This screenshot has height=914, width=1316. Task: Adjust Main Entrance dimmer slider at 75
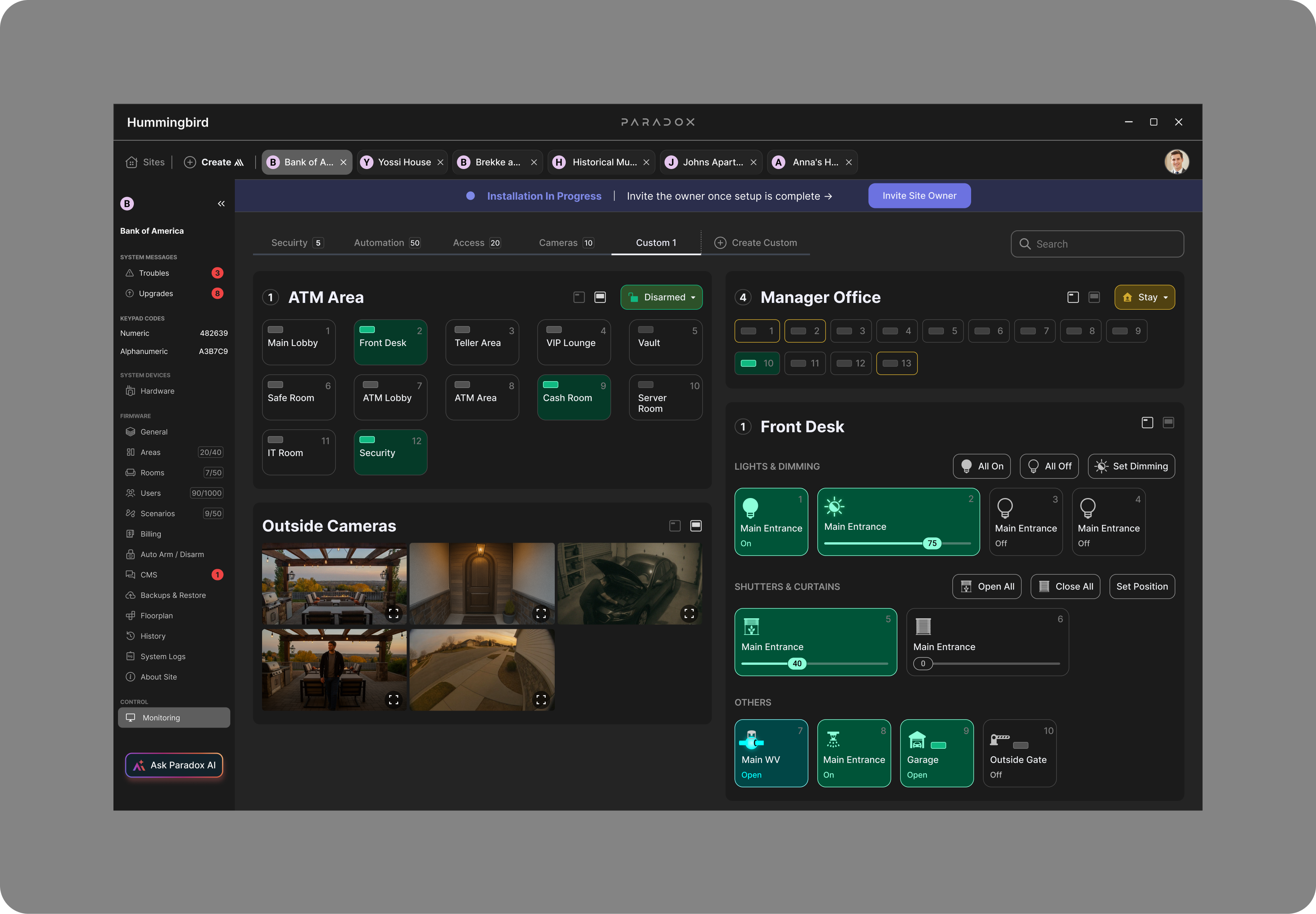point(932,543)
